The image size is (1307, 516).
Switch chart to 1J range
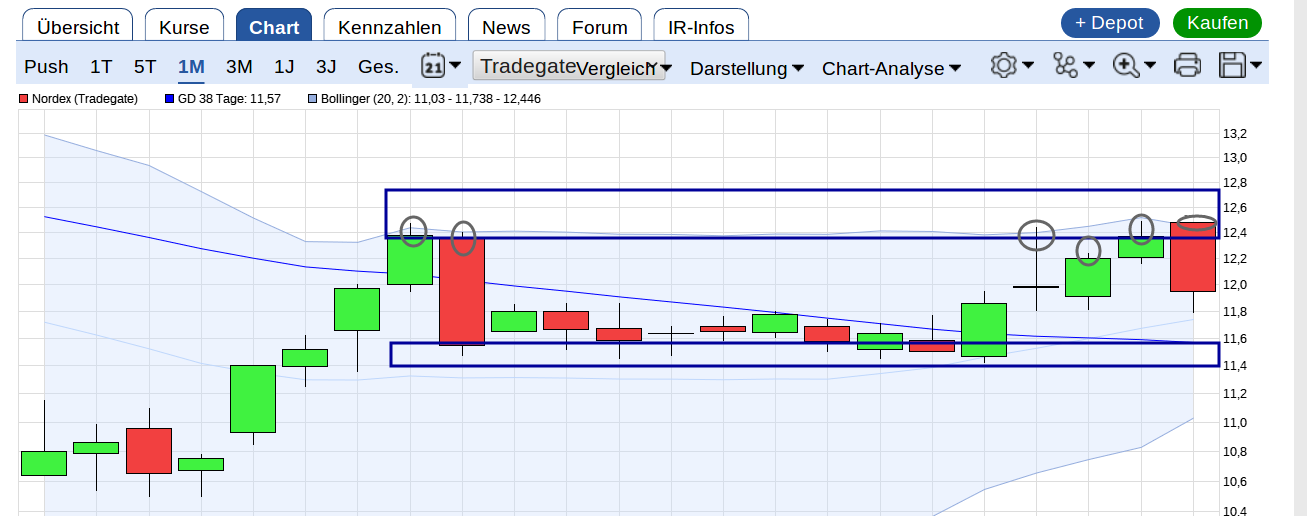tap(284, 67)
